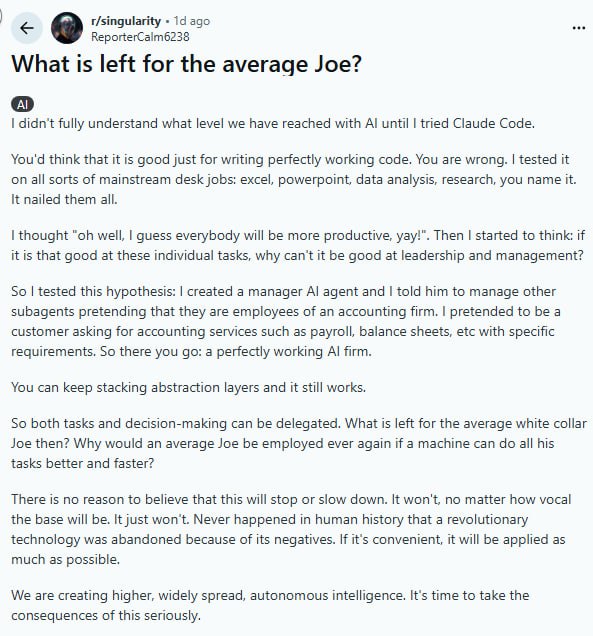Viewport: 593px width, 636px height.
Task: Click the line 'tasks better and faster?'
Action: pyautogui.click(x=83, y=463)
